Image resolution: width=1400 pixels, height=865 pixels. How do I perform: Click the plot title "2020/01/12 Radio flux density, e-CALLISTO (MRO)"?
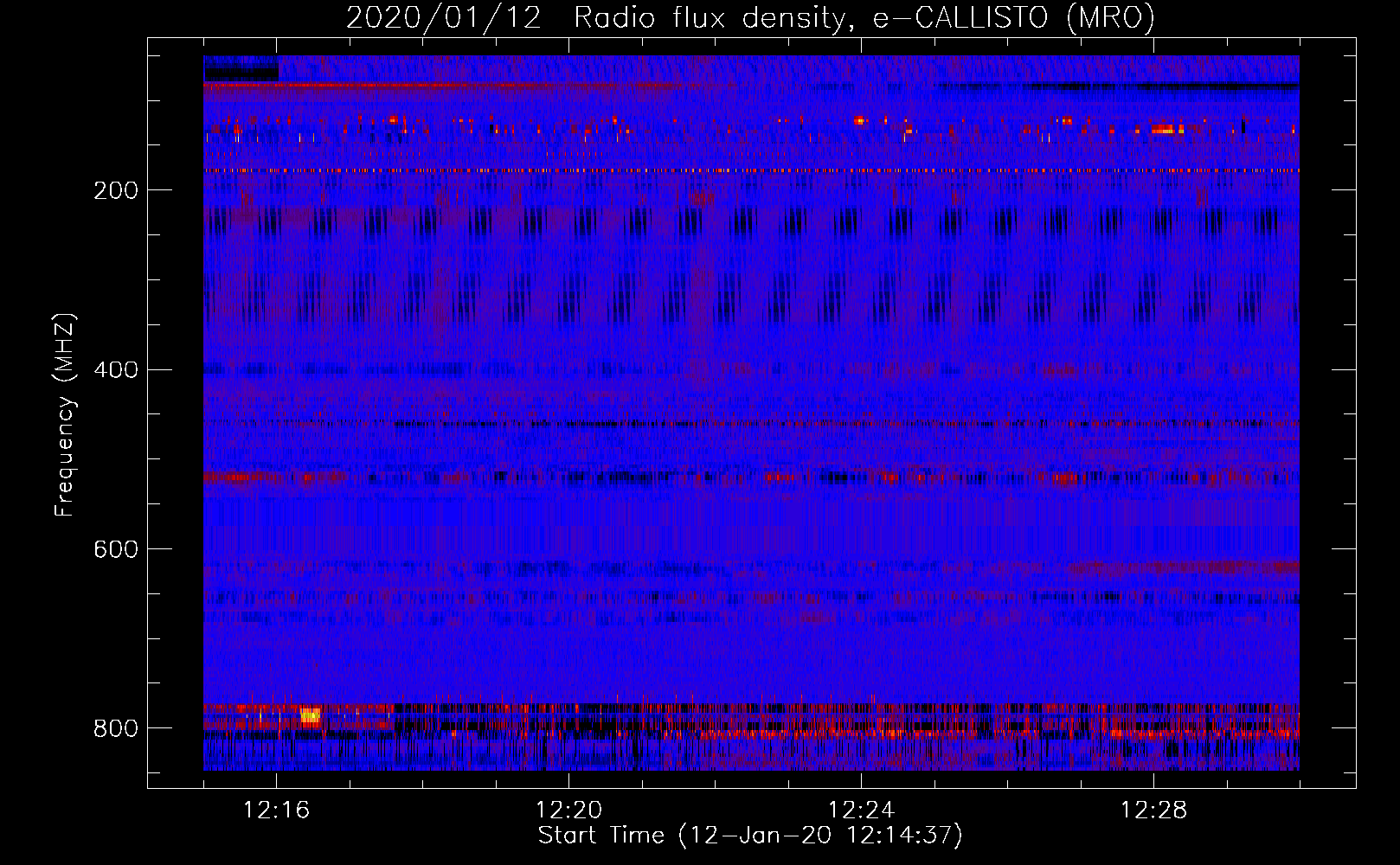tap(750, 17)
